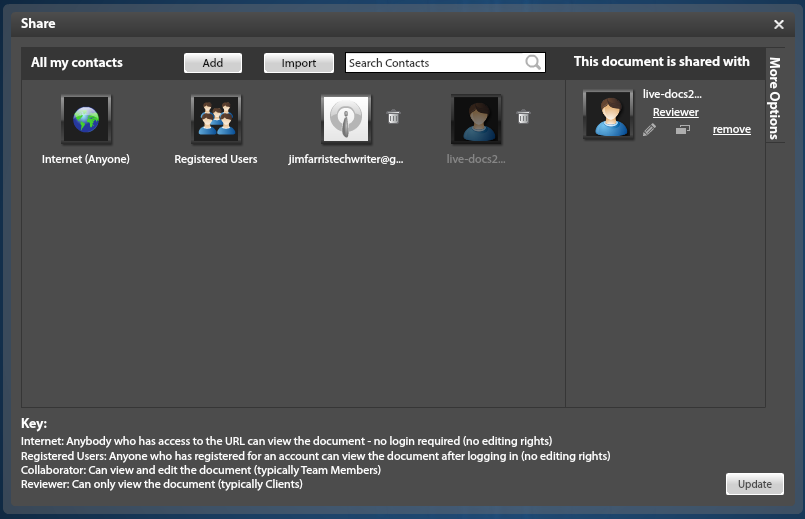Click the magnifier icon in Search Contacts
Viewport: 805px width, 519px height.
(534, 63)
